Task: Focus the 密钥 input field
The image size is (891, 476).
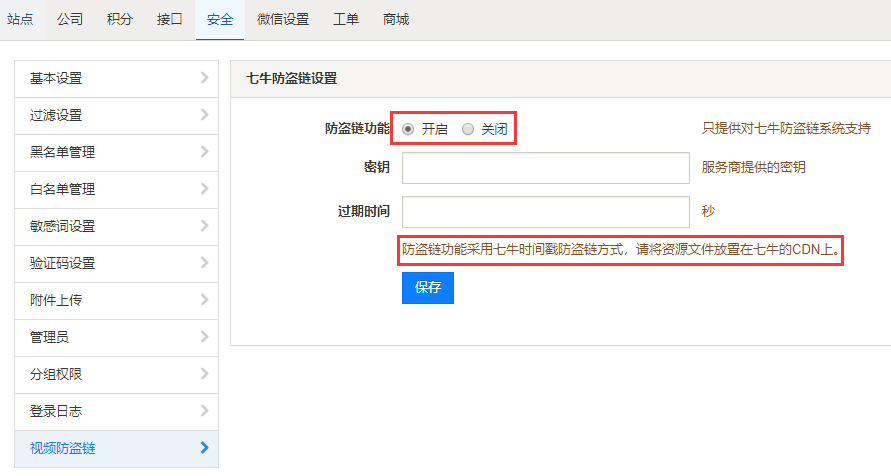Action: (x=546, y=168)
